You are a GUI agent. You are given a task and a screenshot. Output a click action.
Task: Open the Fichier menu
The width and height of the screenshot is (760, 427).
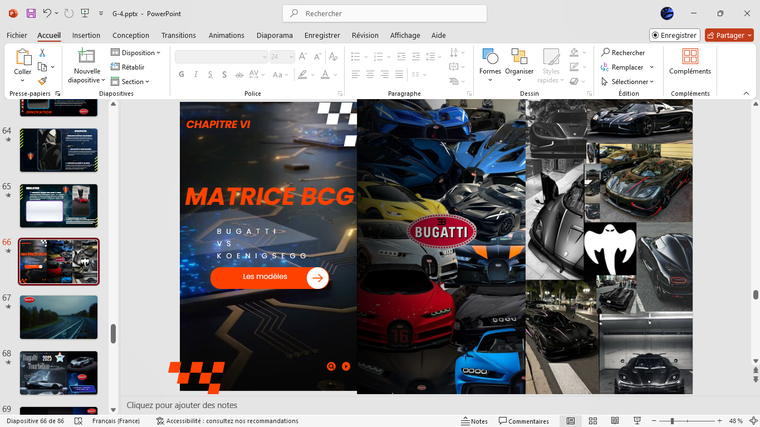16,35
